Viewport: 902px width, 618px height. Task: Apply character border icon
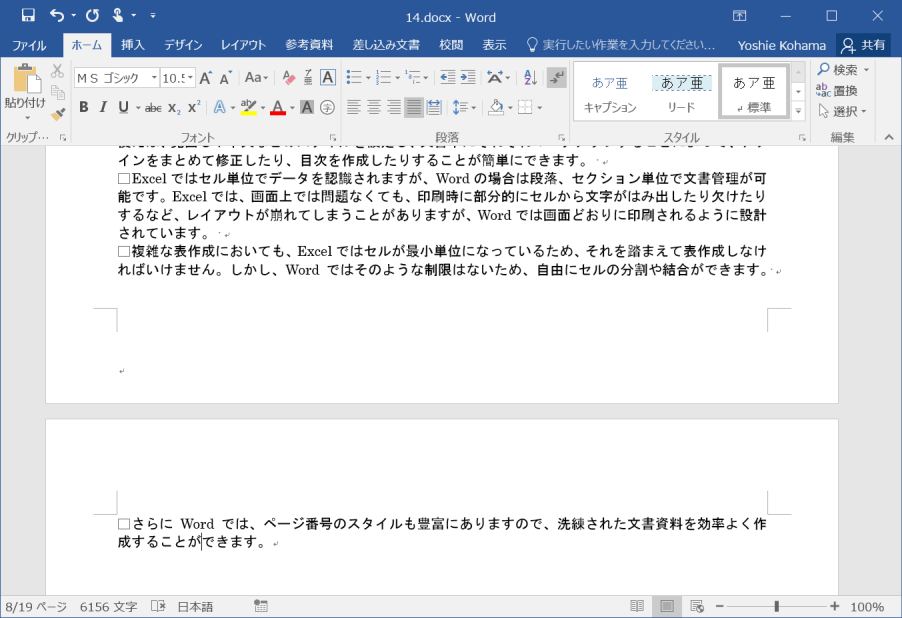tap(328, 78)
